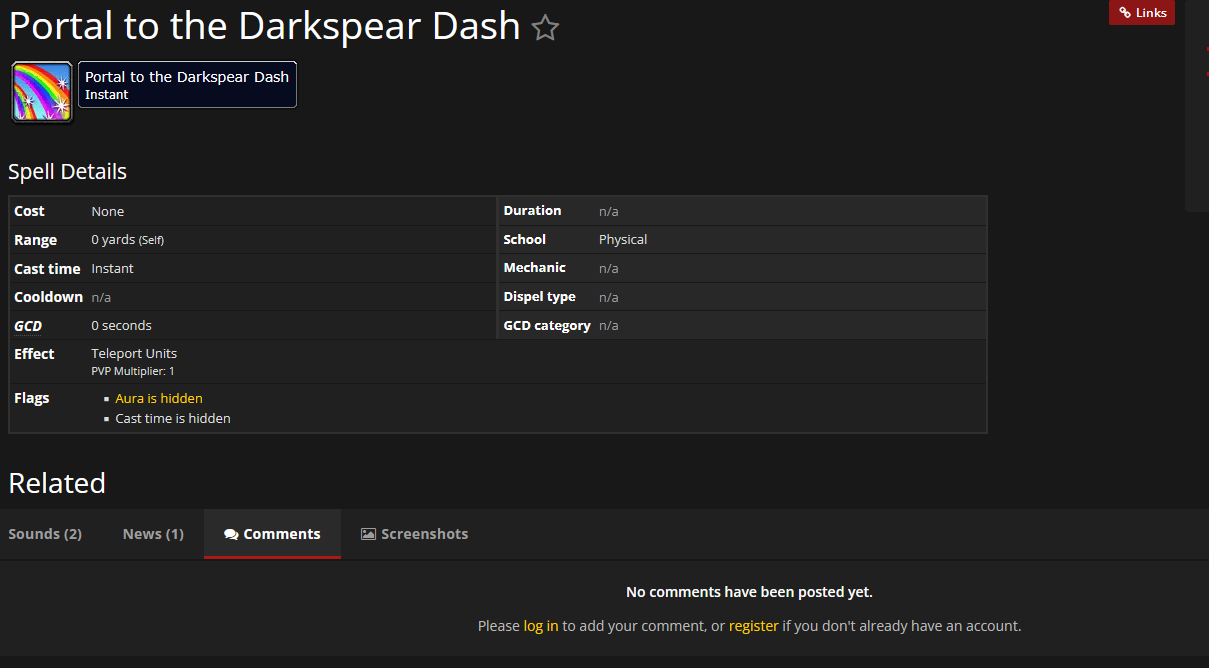This screenshot has width=1209, height=668.
Task: Click the 'Dispel type' label
Action: pyautogui.click(x=539, y=297)
